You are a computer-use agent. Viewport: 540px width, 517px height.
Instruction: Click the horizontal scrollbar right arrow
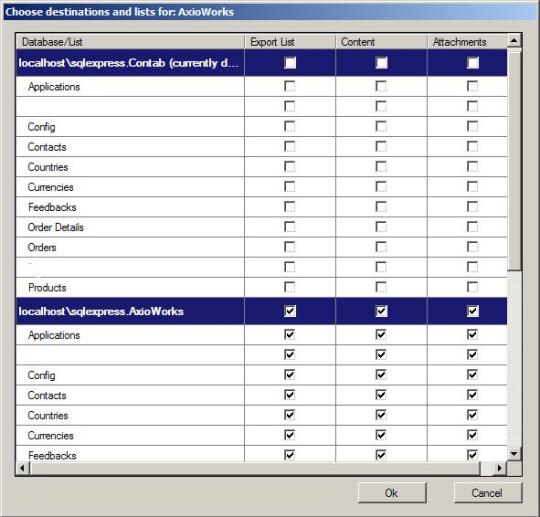(x=500, y=468)
